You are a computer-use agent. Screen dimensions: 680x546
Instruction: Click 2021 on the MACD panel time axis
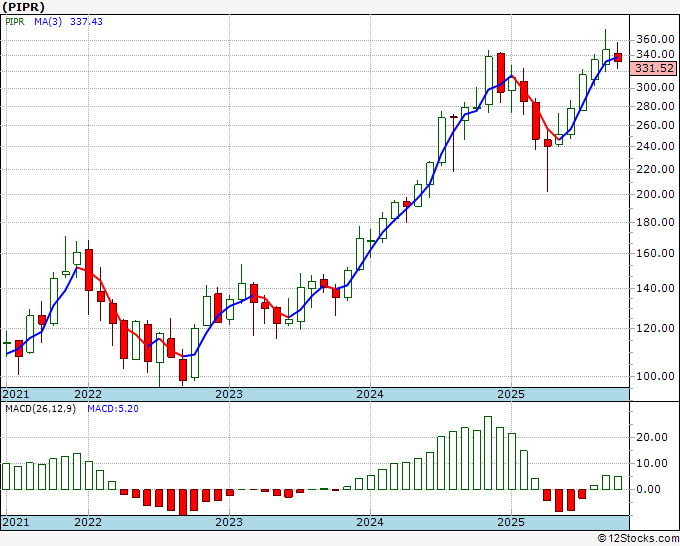[16, 522]
